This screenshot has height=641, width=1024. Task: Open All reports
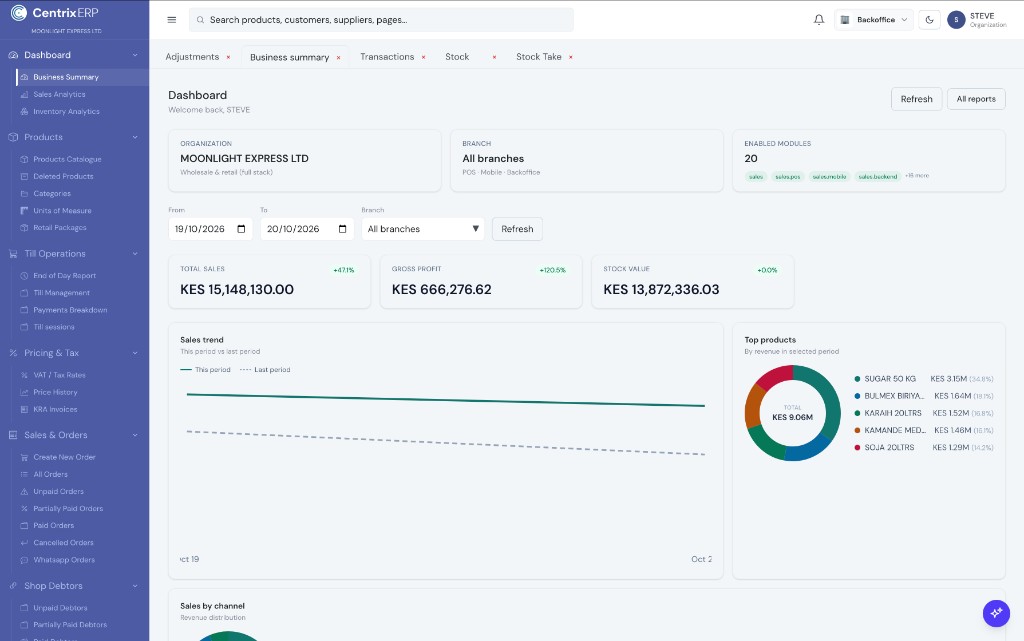(x=976, y=99)
